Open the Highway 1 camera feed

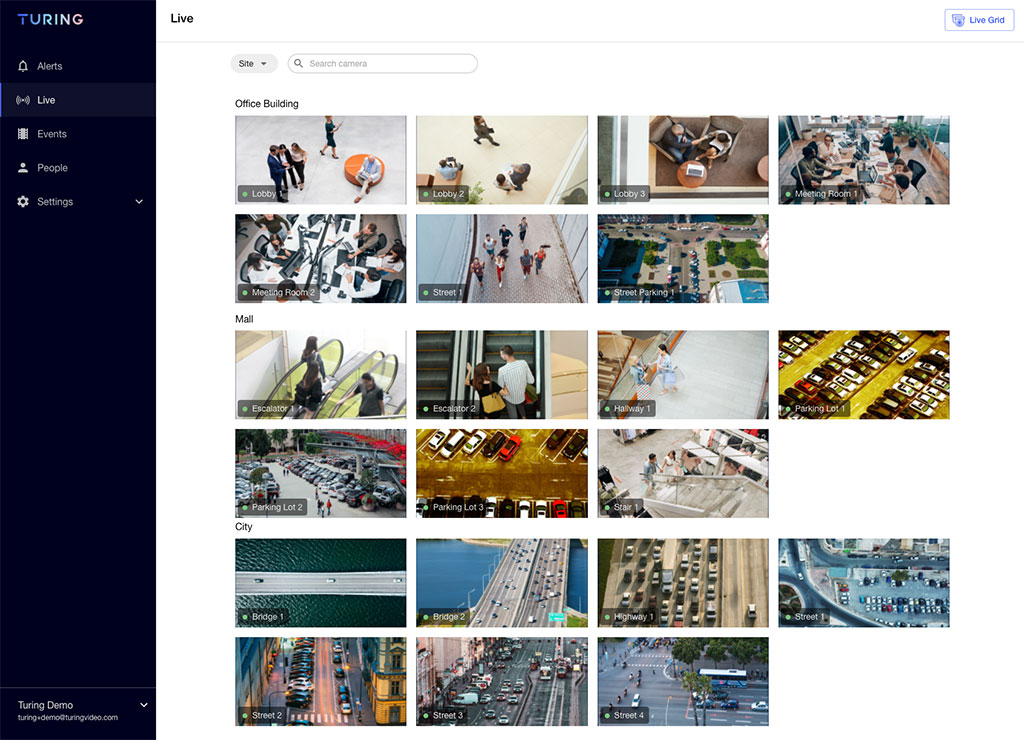pos(683,583)
